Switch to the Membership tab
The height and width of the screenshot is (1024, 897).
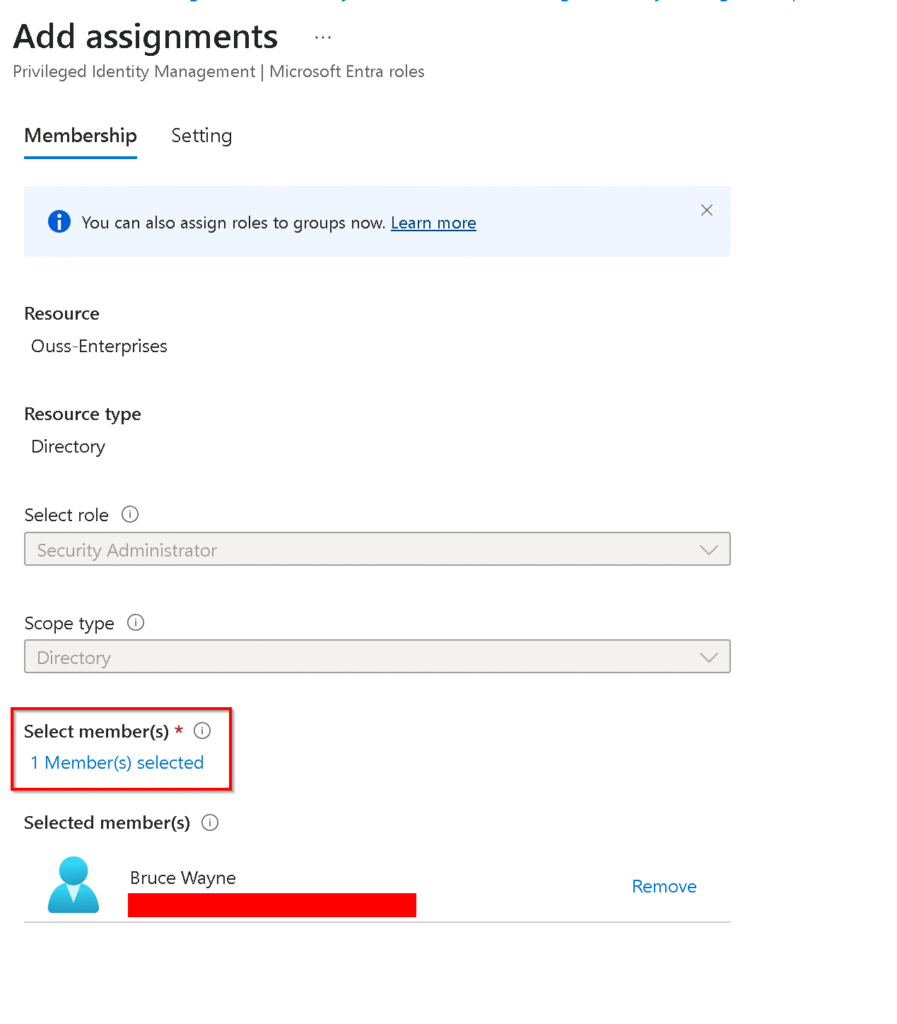coord(80,136)
